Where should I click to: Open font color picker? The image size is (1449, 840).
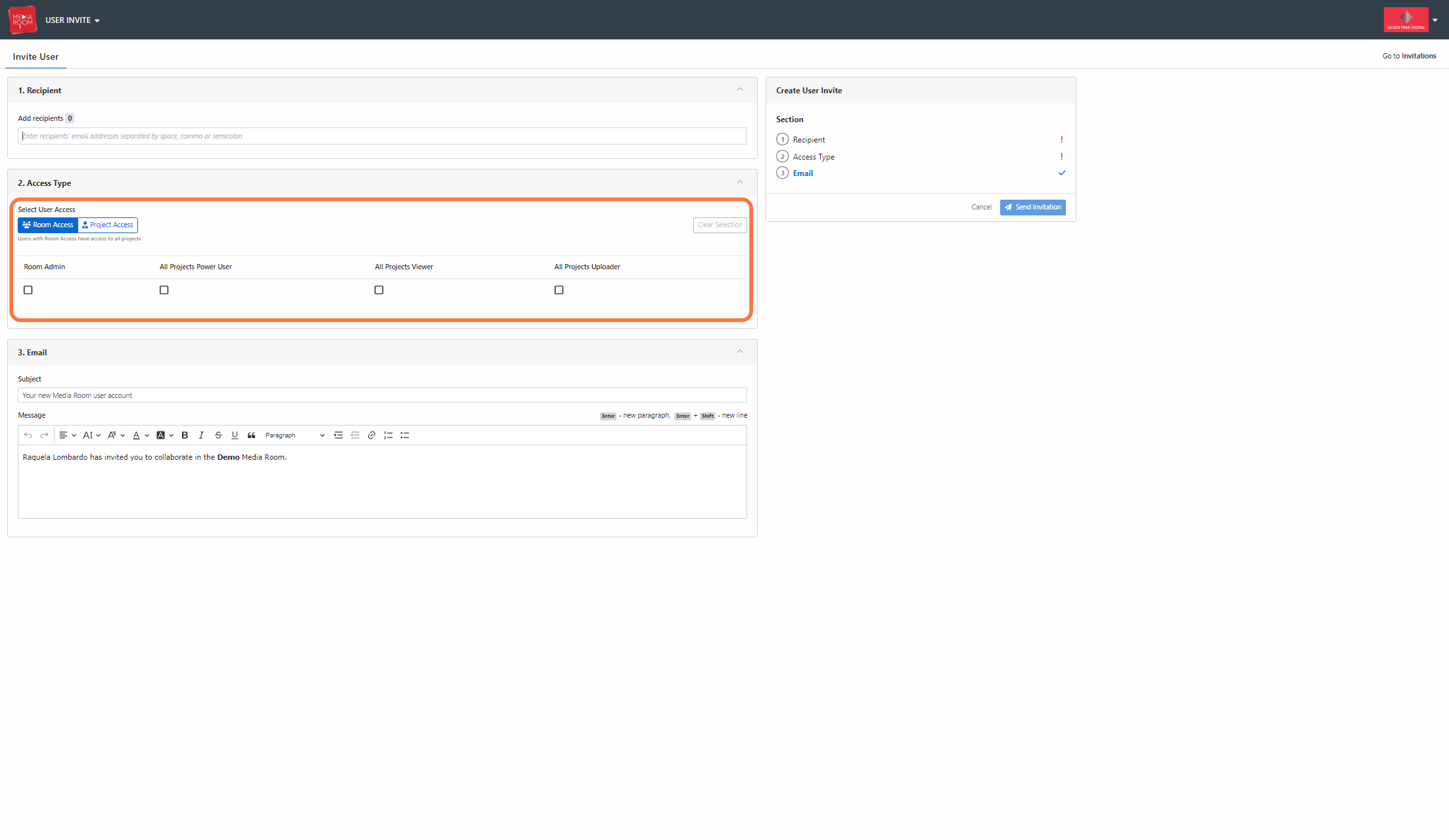click(x=141, y=435)
